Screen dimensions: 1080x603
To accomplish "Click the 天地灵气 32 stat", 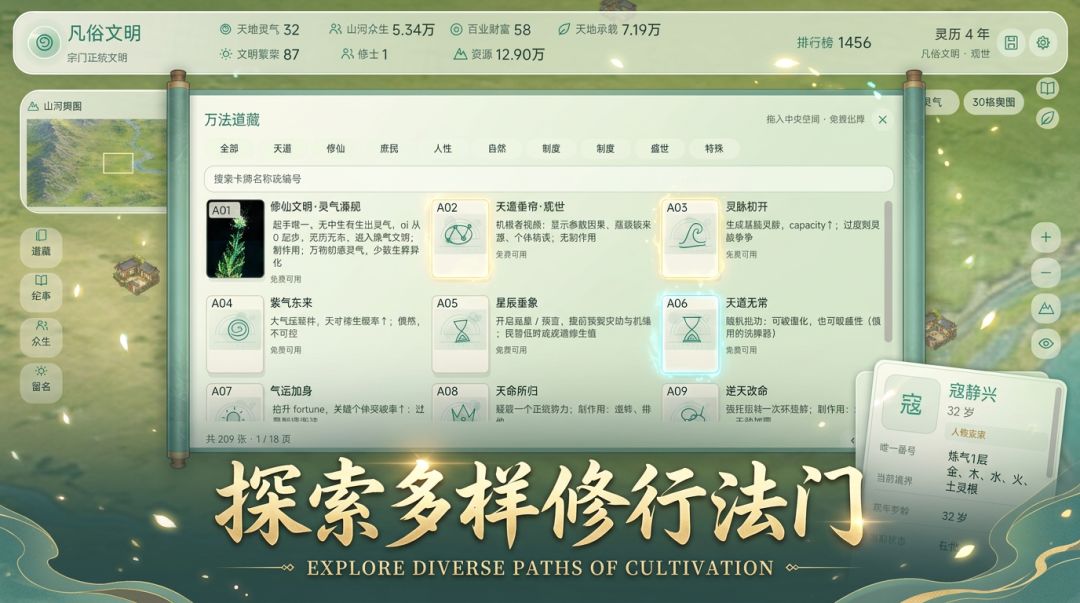I will point(260,30).
